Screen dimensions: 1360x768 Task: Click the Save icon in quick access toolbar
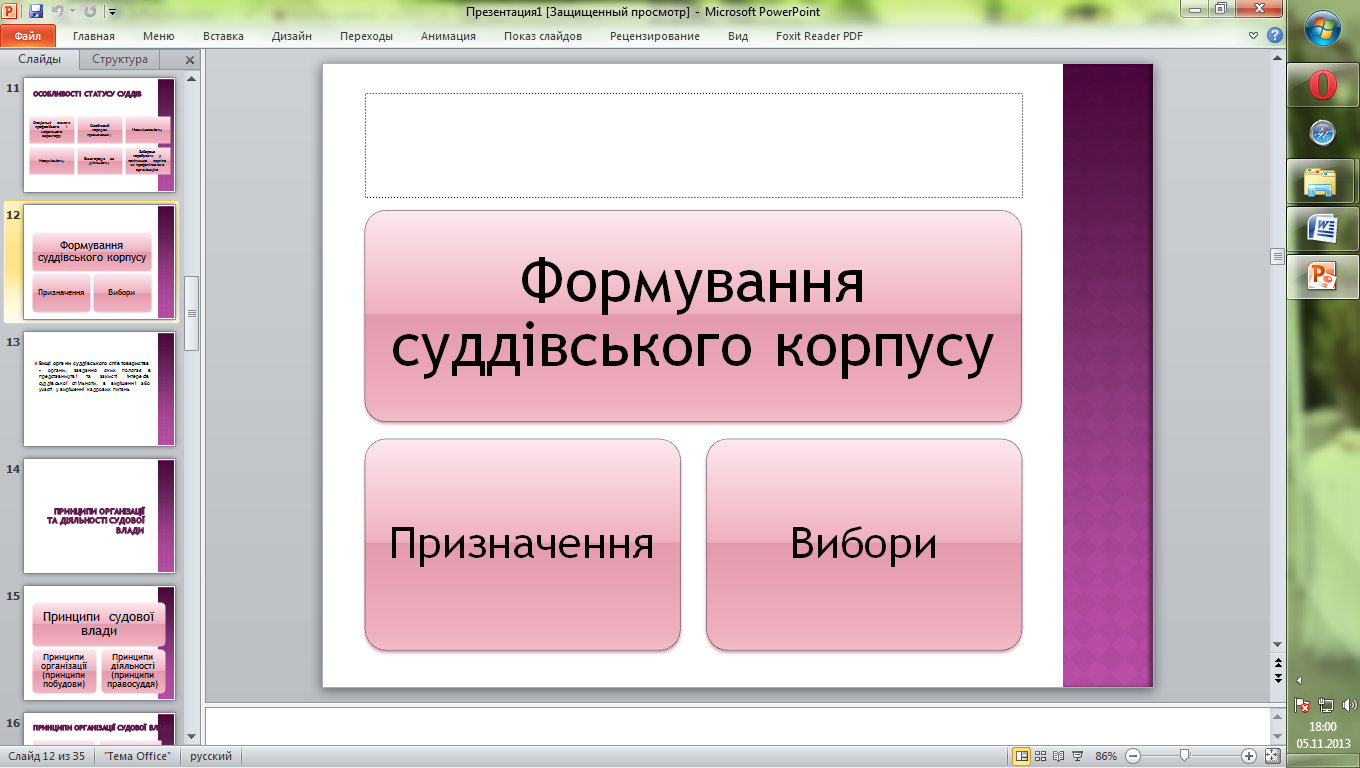[x=36, y=12]
